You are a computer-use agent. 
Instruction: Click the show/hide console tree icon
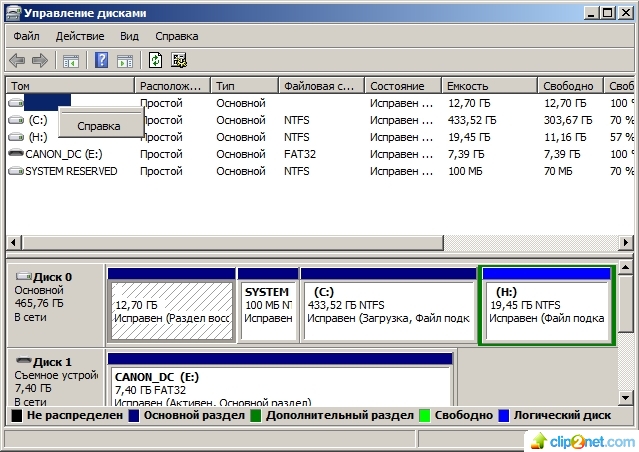[71, 60]
